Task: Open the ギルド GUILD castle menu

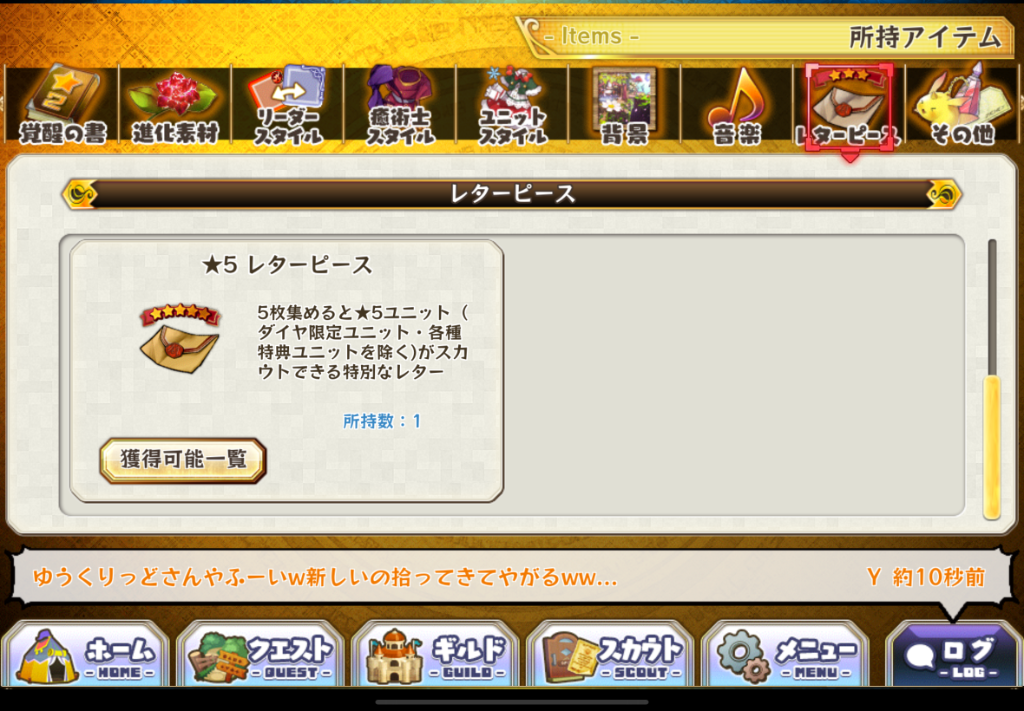Action: [x=435, y=654]
